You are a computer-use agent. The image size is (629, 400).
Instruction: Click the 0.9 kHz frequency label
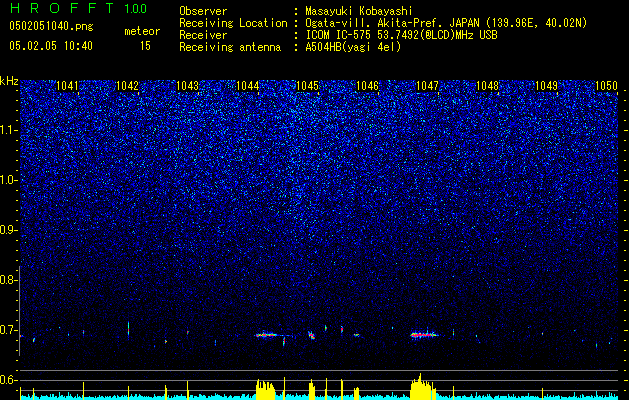[x=7, y=230]
